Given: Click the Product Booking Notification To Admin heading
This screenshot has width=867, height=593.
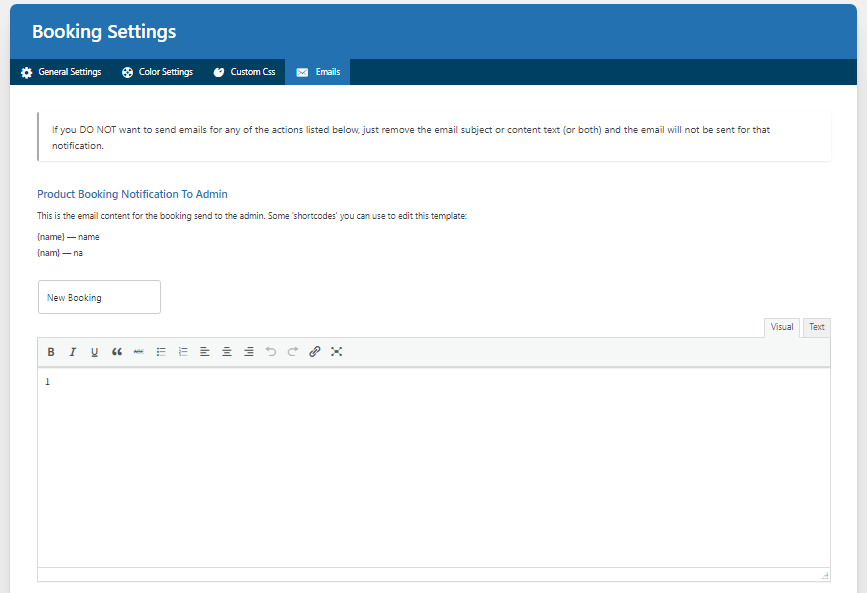Looking at the screenshot, I should click(132, 194).
